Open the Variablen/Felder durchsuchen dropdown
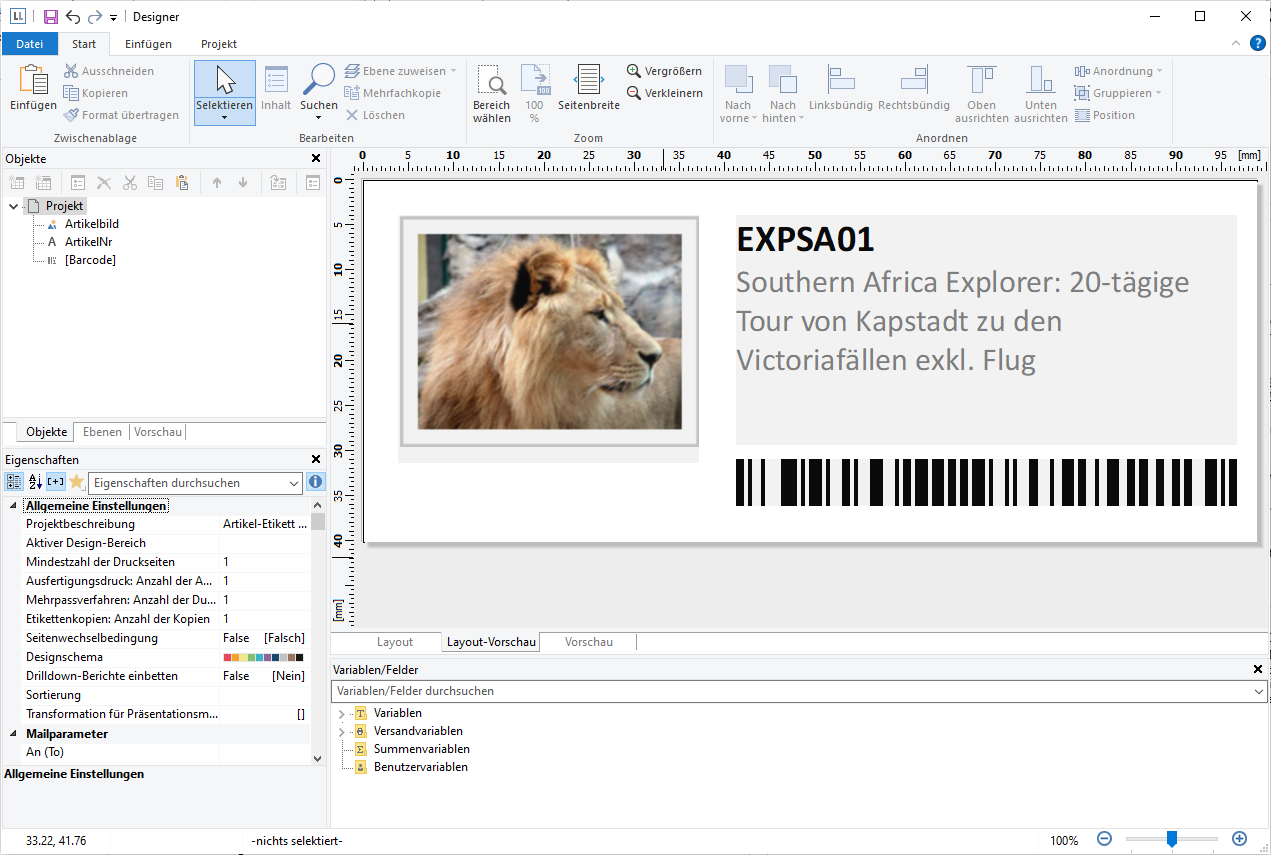 pyautogui.click(x=1257, y=691)
